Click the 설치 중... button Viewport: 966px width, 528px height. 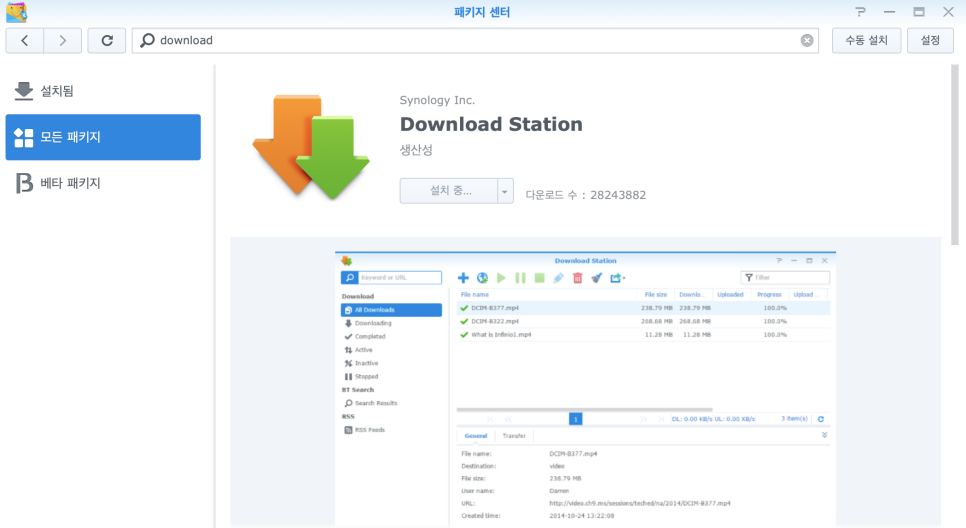[449, 191]
